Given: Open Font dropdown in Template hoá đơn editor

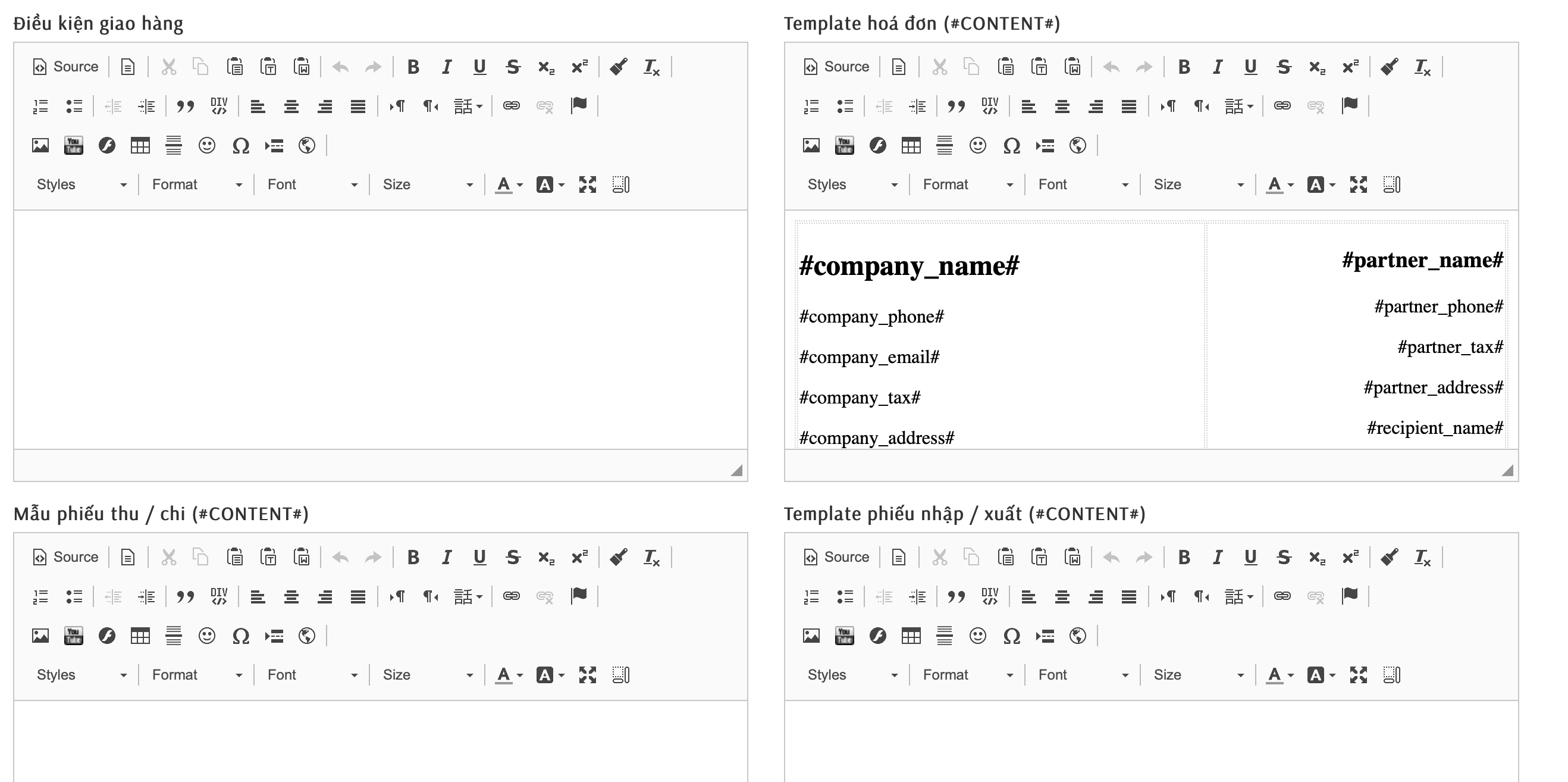Looking at the screenshot, I should tap(1083, 184).
